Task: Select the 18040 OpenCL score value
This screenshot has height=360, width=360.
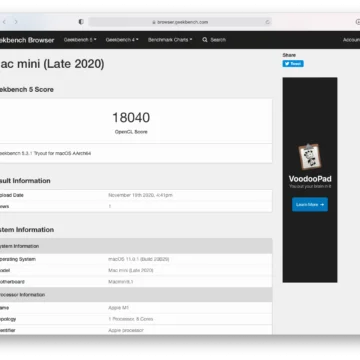Action: pos(131,117)
